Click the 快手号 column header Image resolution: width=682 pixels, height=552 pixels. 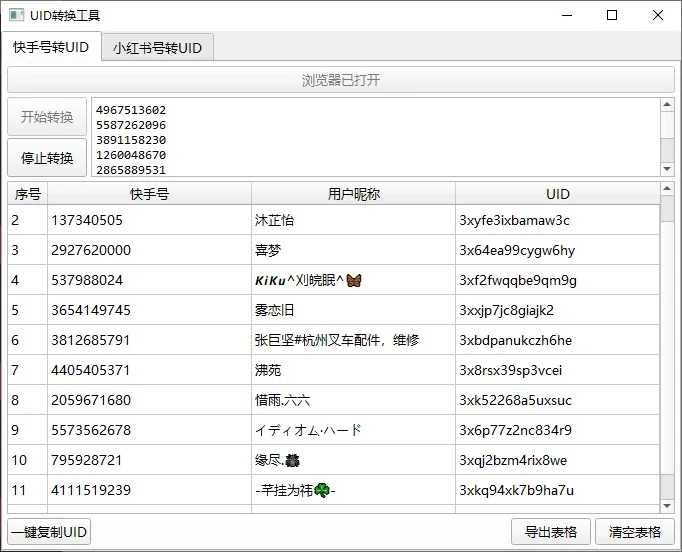tap(149, 194)
